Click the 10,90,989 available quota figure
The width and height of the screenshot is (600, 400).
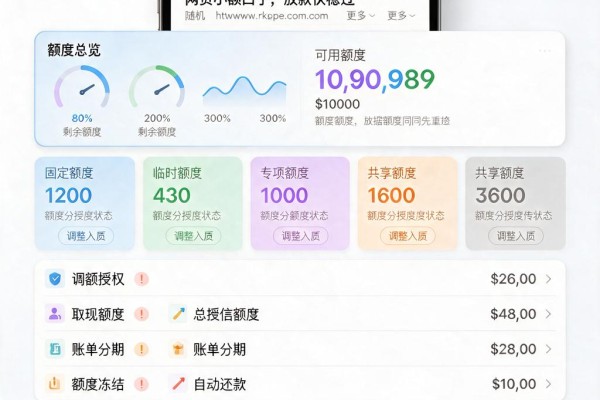pos(375,80)
